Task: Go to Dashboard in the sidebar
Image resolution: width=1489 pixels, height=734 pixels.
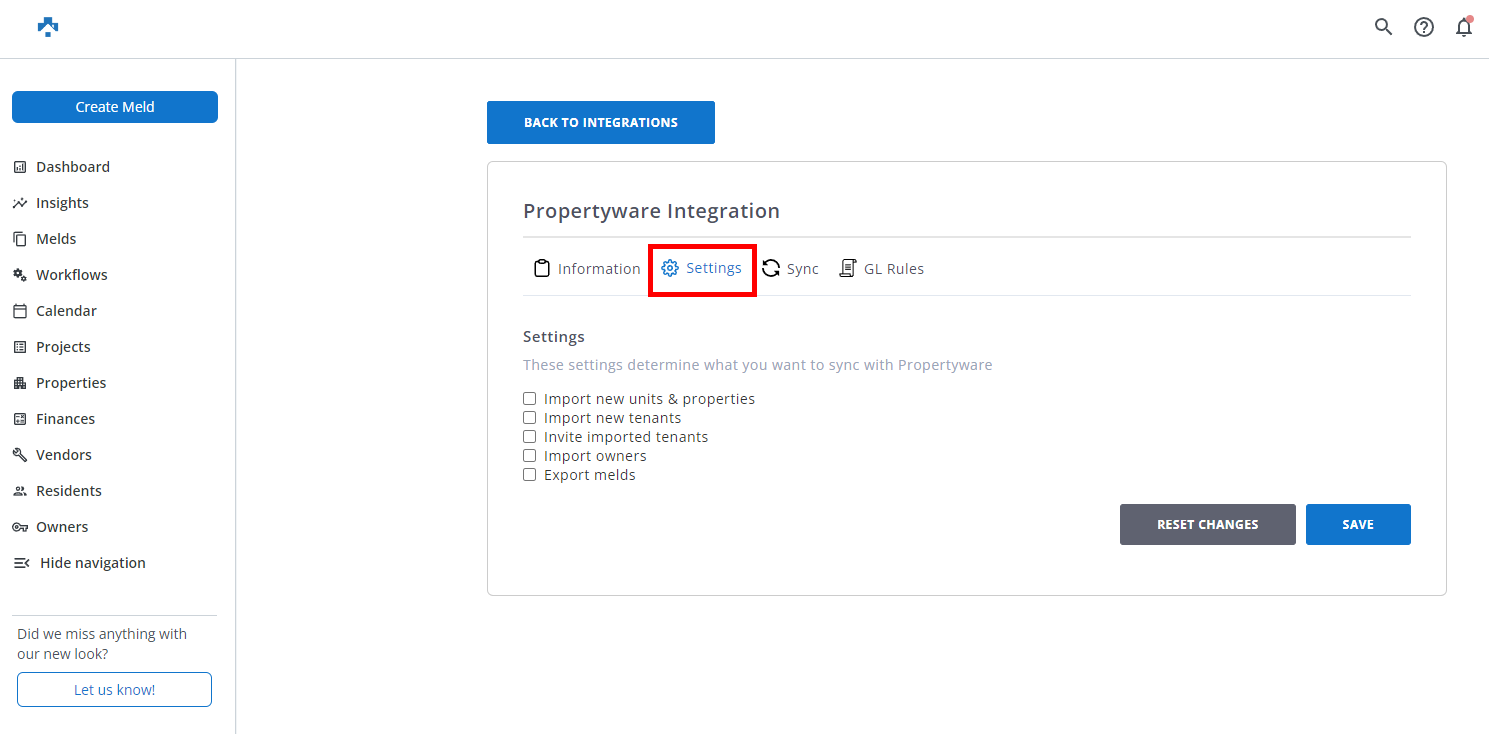Action: pyautogui.click(x=73, y=167)
